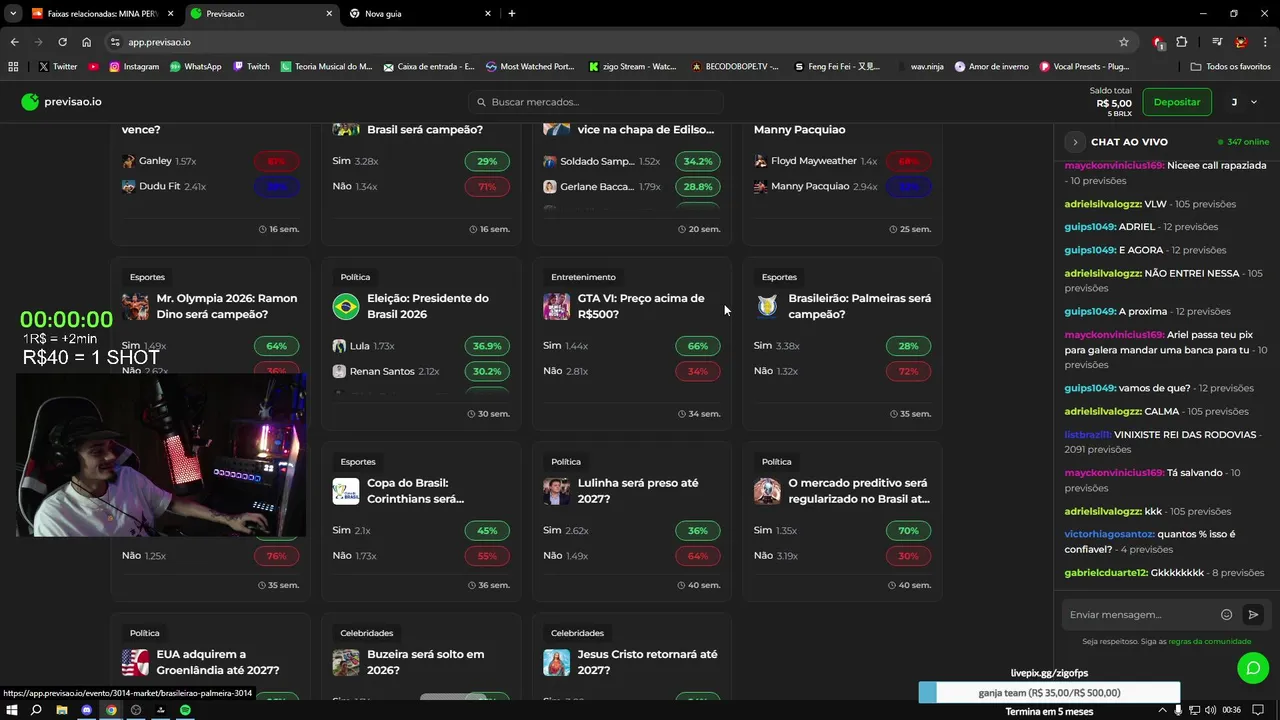Click username mayckonvinicius169 in Niceee message
This screenshot has height=720, width=1280.
[1114, 166]
